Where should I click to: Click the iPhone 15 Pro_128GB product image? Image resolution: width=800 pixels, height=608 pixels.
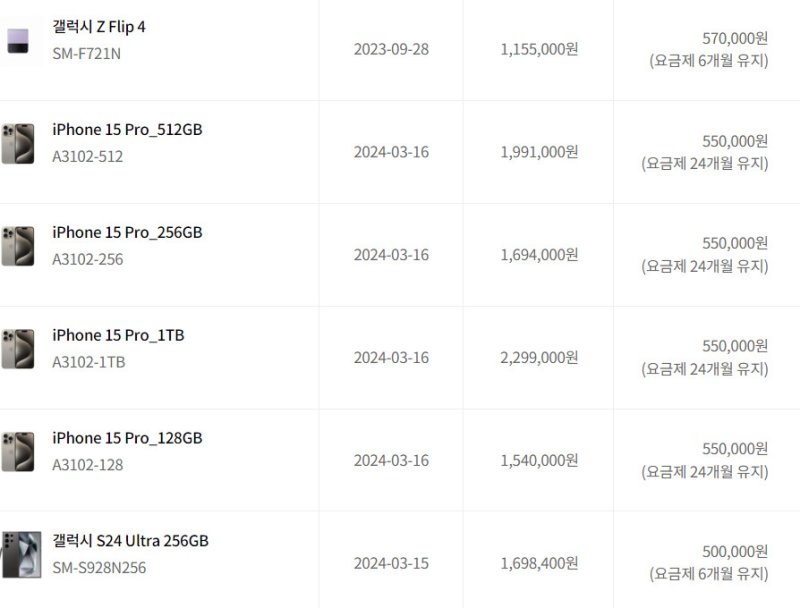pos(18,452)
